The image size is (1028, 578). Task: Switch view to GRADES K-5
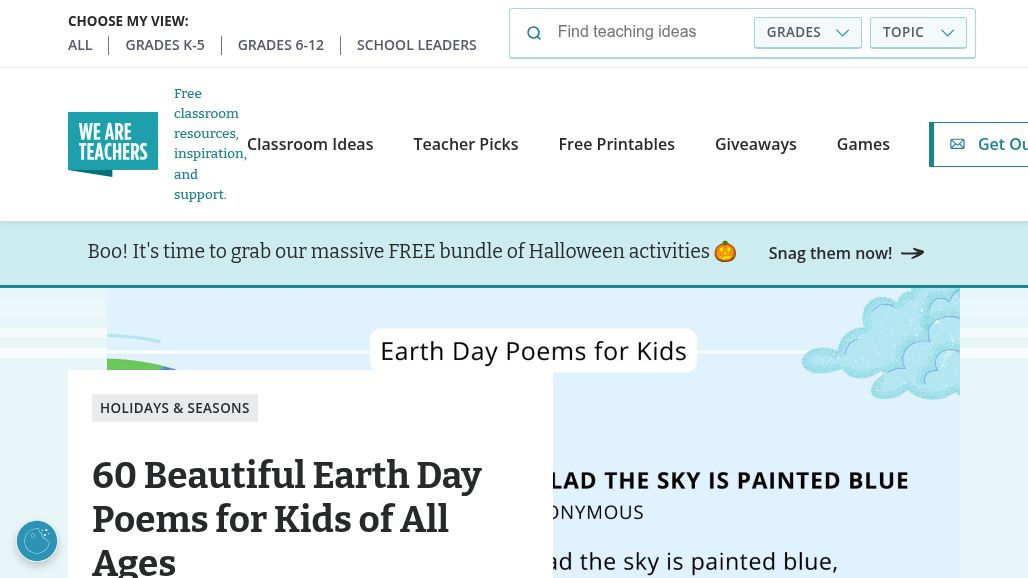pos(165,45)
